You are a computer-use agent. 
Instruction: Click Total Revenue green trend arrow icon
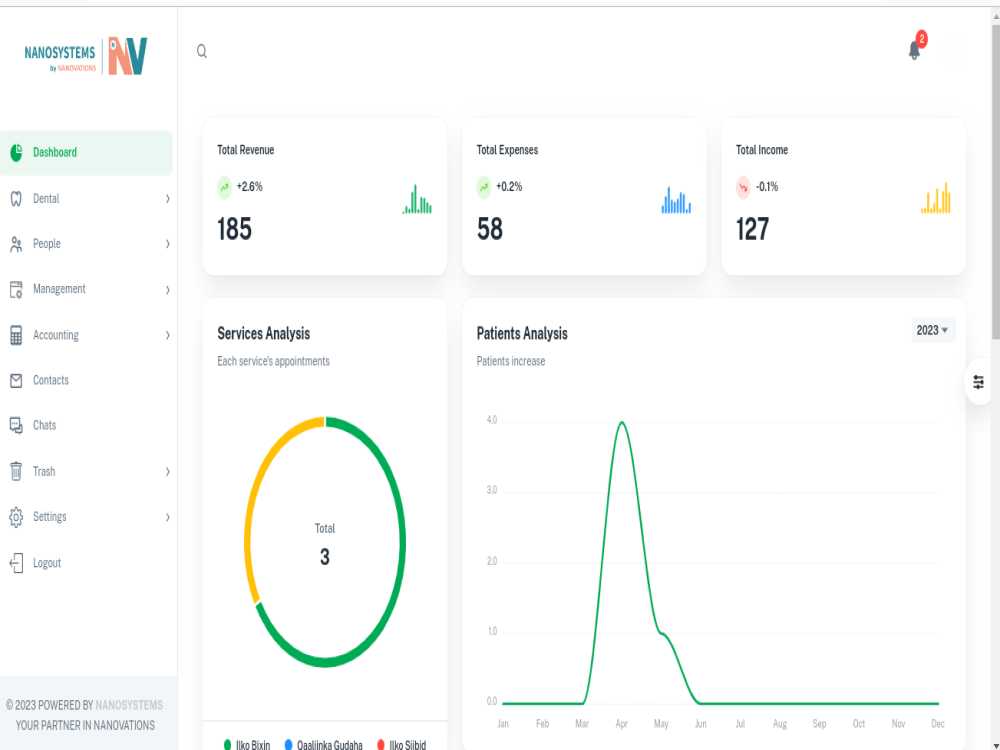tap(224, 188)
